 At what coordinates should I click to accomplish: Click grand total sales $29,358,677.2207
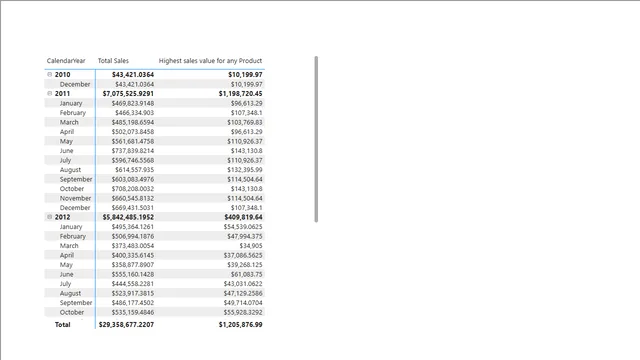point(126,324)
